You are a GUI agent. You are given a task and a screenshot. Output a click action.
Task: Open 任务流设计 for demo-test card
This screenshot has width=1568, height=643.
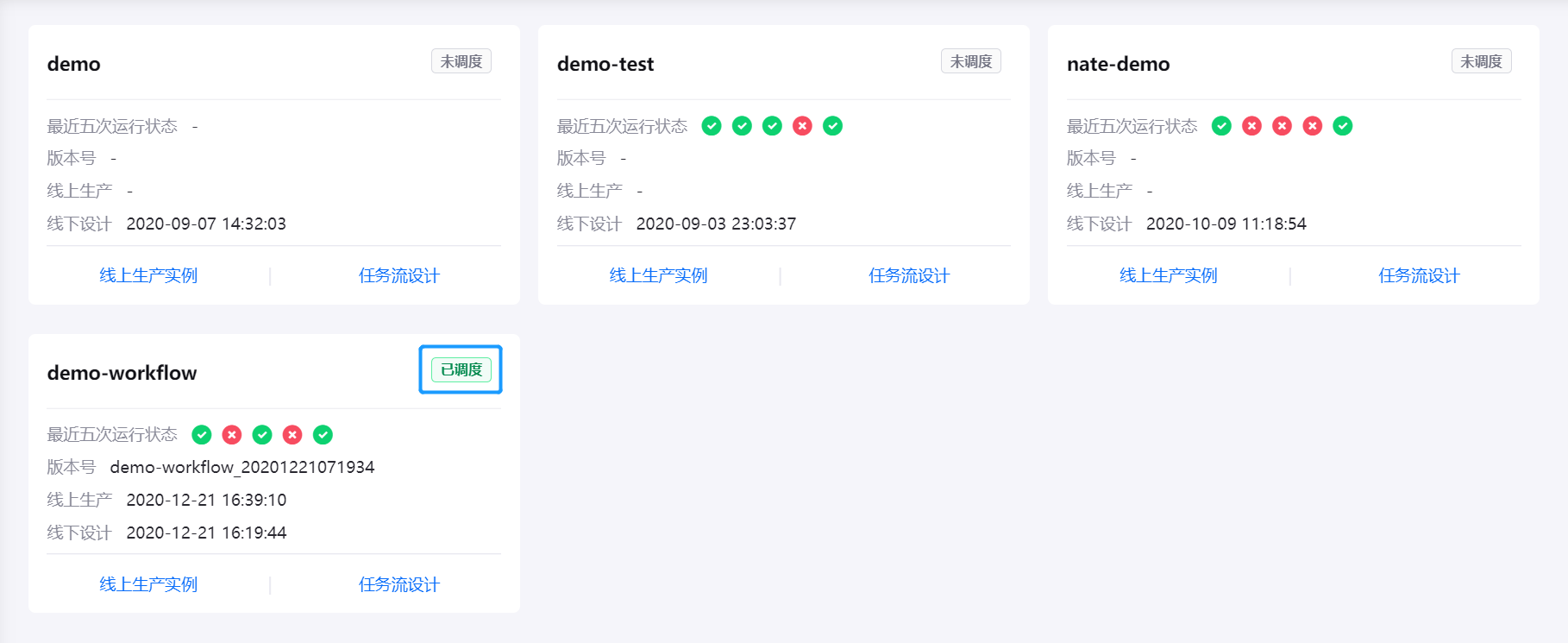pyautogui.click(x=909, y=275)
